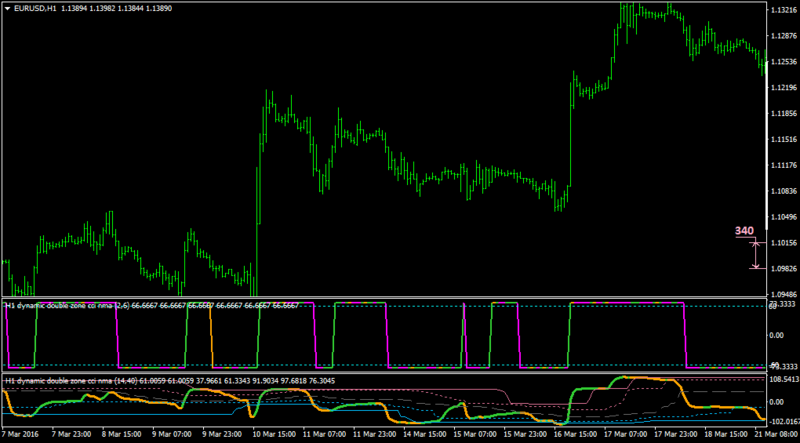This screenshot has width=800, height=443.
Task: Click the 7 Mar 2016 date label
Action: coord(20,434)
